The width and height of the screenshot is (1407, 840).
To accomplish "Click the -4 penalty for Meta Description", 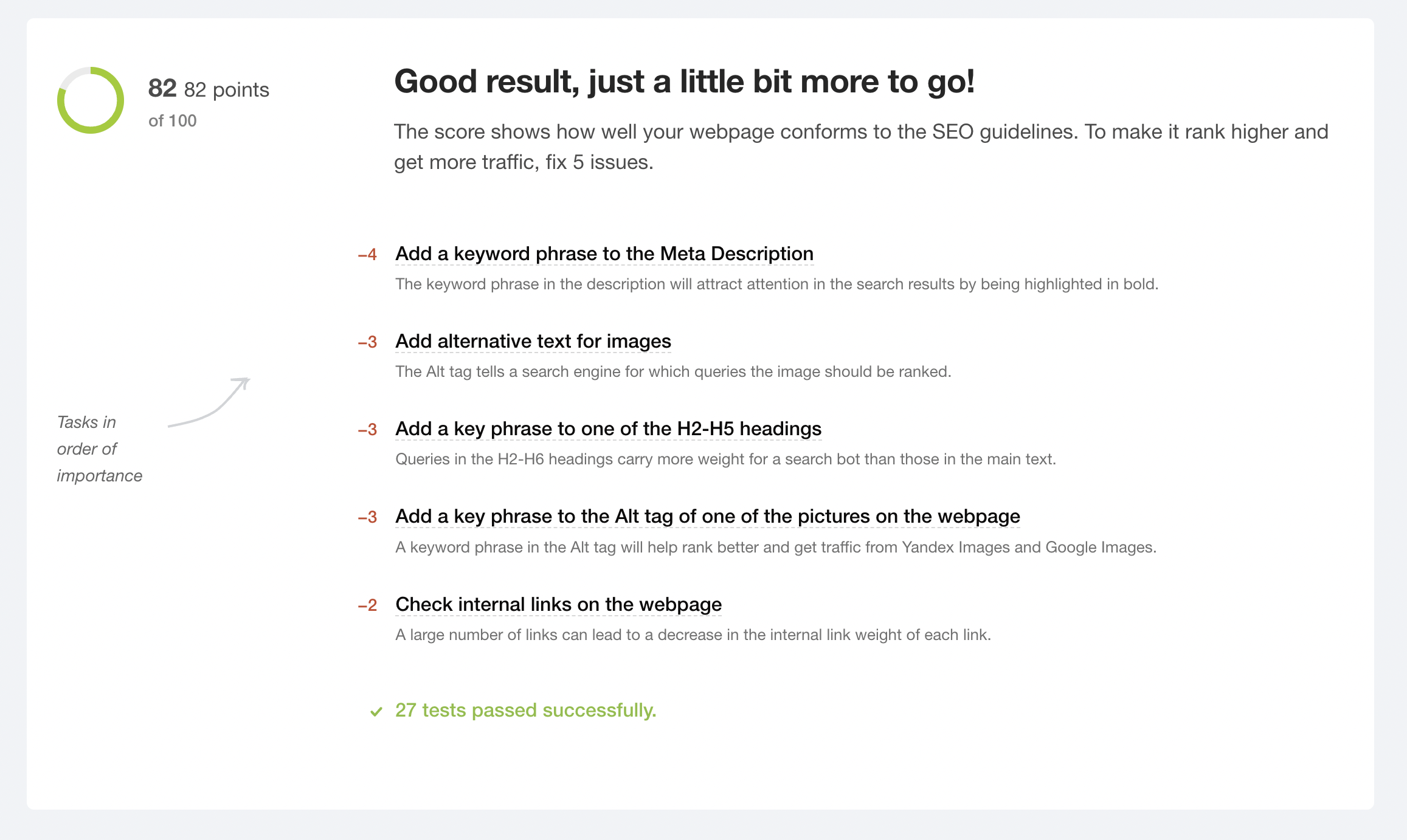I will 367,255.
